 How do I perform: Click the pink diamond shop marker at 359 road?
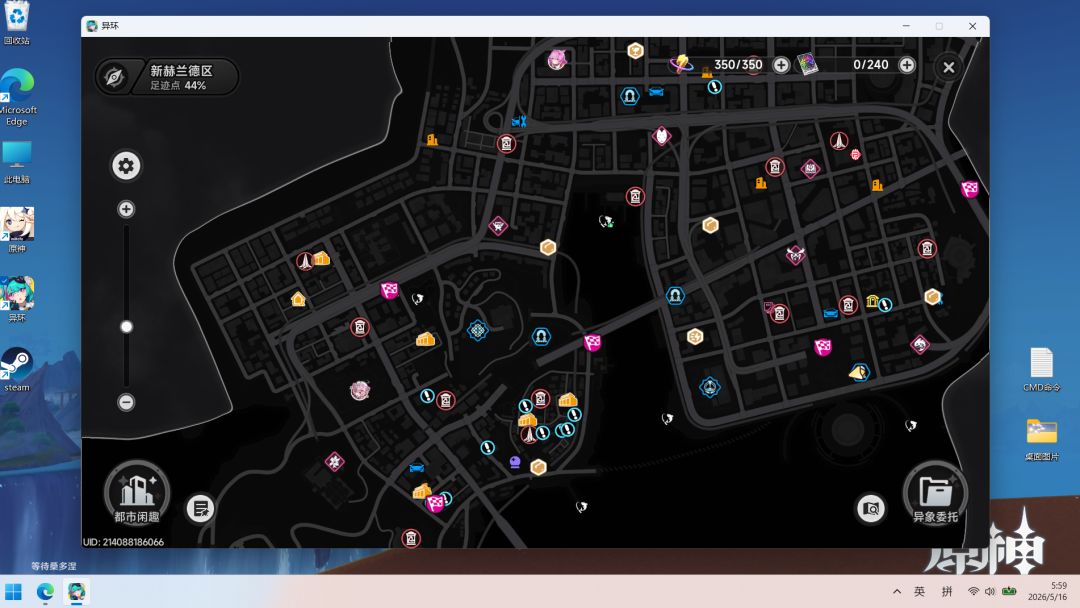(x=498, y=226)
